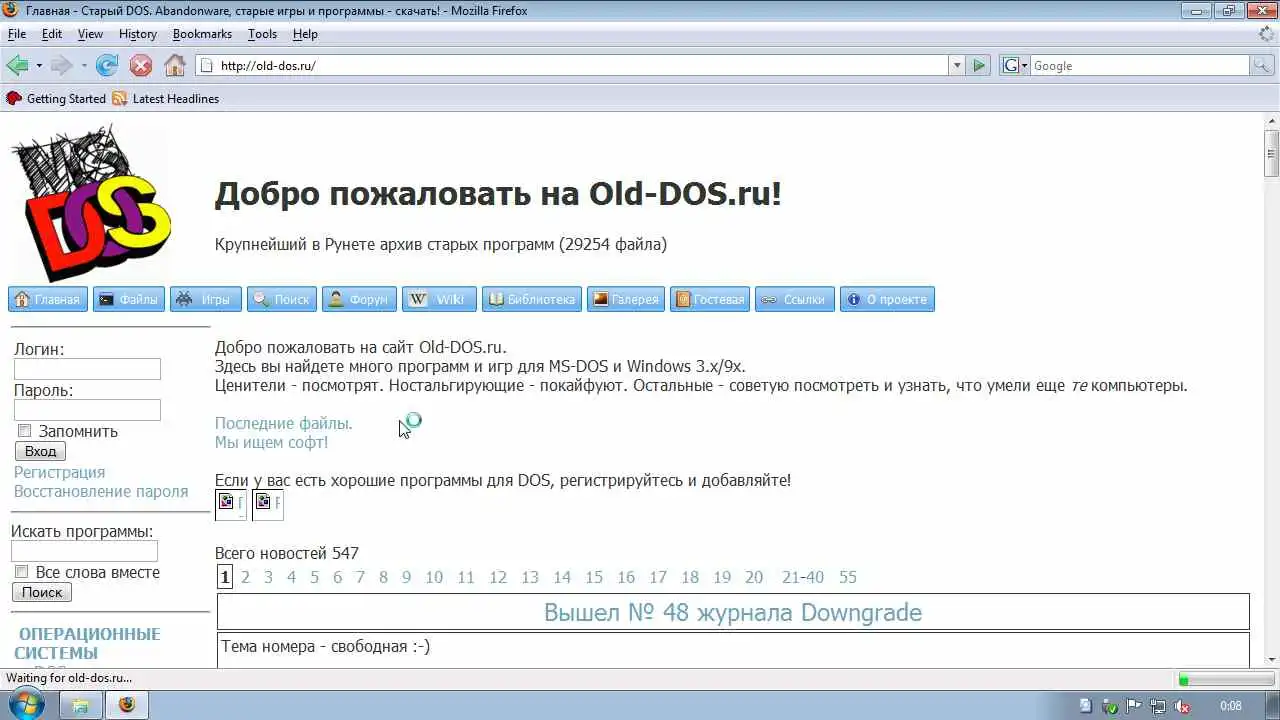Open the Мы ищем софт! link
The height and width of the screenshot is (720, 1280).
coord(271,442)
